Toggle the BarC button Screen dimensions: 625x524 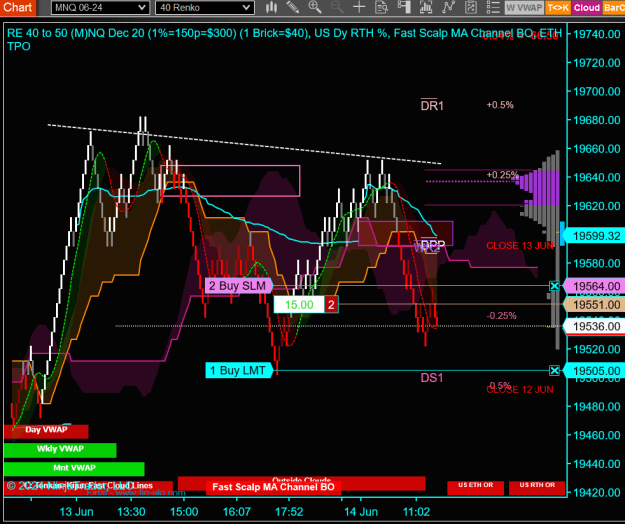pos(613,8)
